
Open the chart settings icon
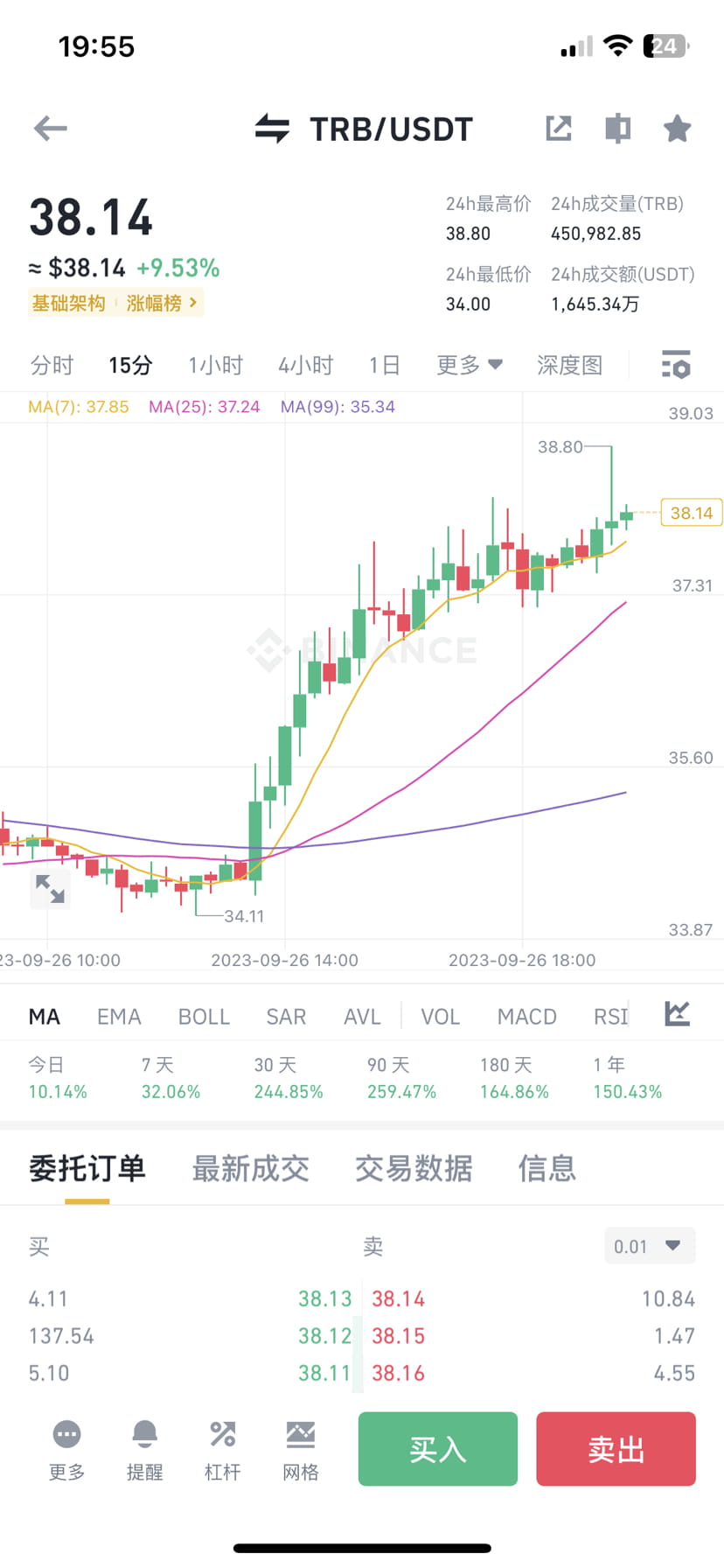676,365
